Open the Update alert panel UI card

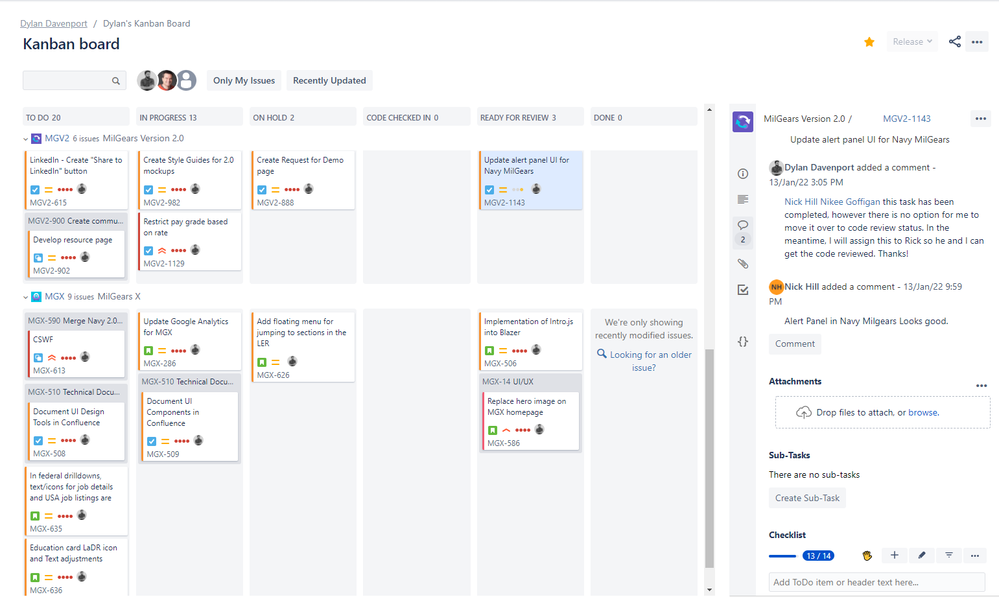coord(530,180)
